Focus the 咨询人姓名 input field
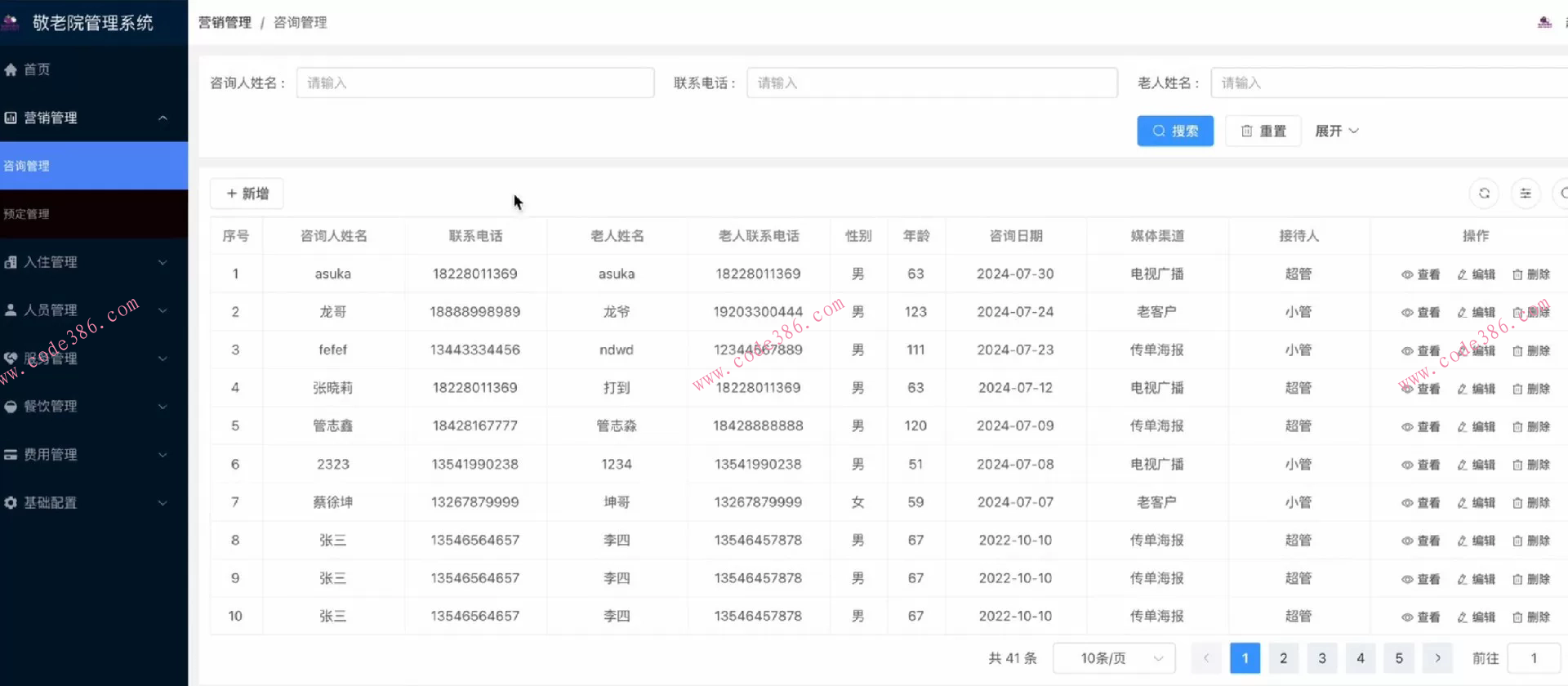This screenshot has width=1568, height=686. coord(475,82)
